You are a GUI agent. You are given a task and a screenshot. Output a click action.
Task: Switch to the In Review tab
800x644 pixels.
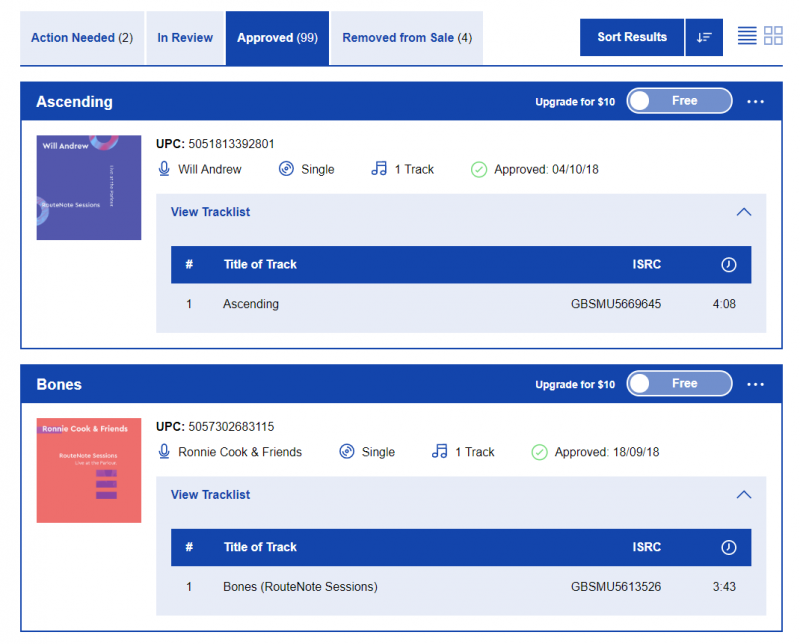[185, 37]
